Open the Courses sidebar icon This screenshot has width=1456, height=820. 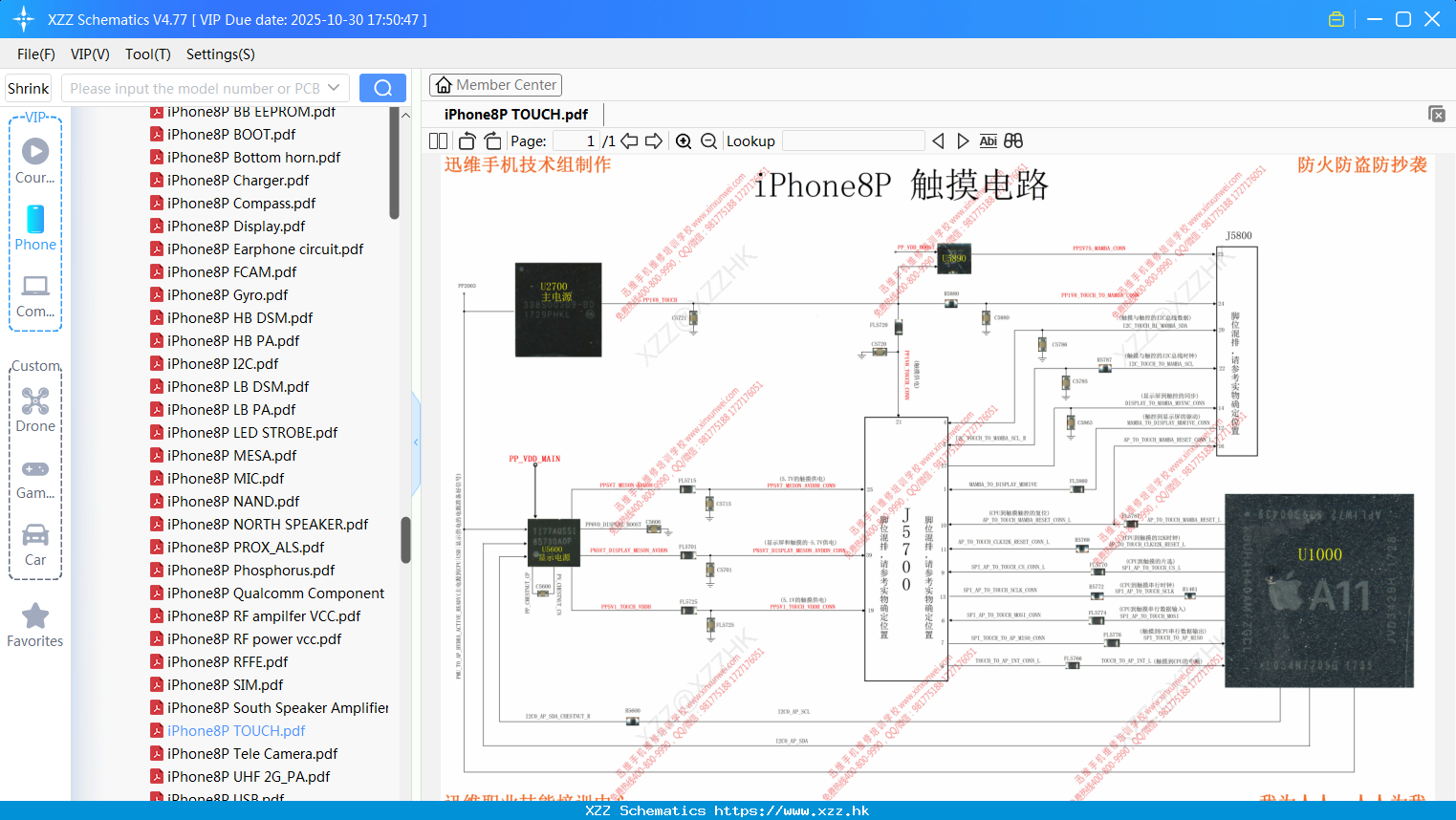click(x=35, y=151)
